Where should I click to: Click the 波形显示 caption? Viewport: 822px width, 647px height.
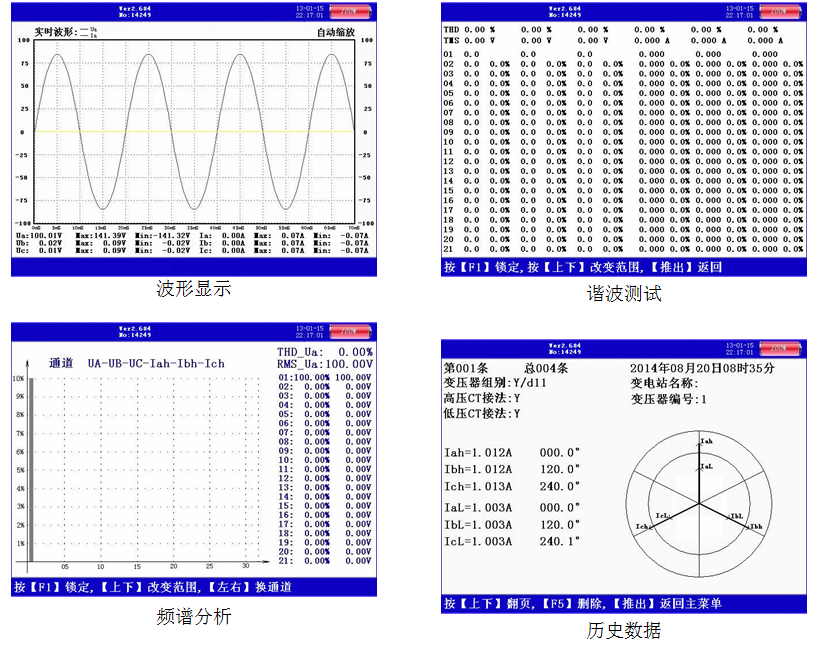[x=193, y=289]
